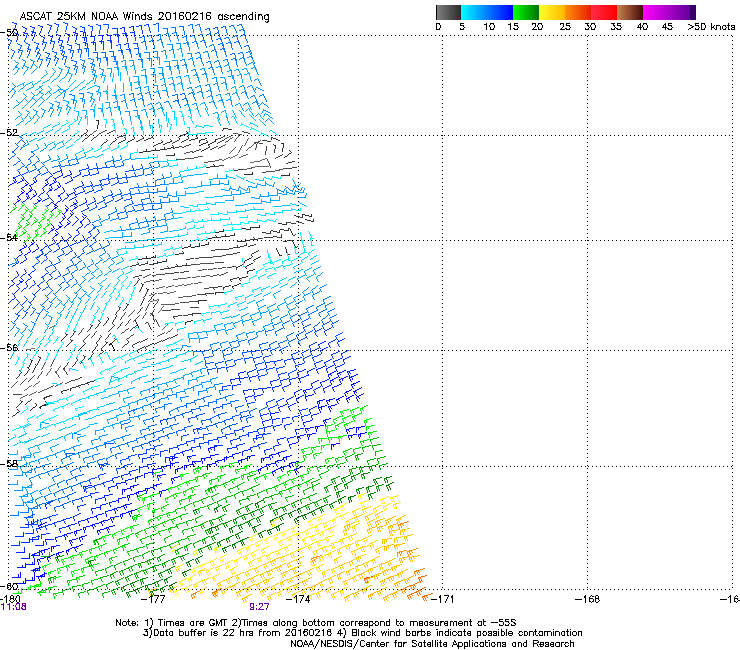The width and height of the screenshot is (740, 650).
Task: Click the -56 latitude axis label
Action: point(9,347)
